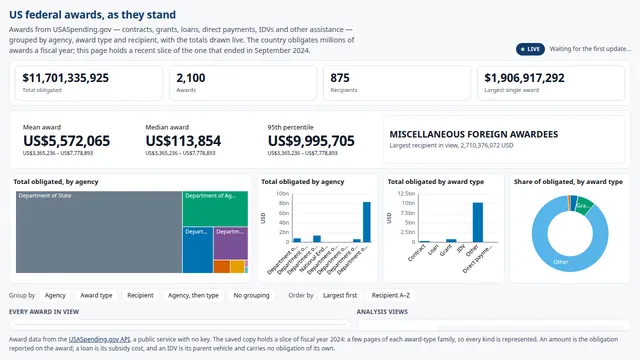Click the Other segment of donut chart

(560, 262)
